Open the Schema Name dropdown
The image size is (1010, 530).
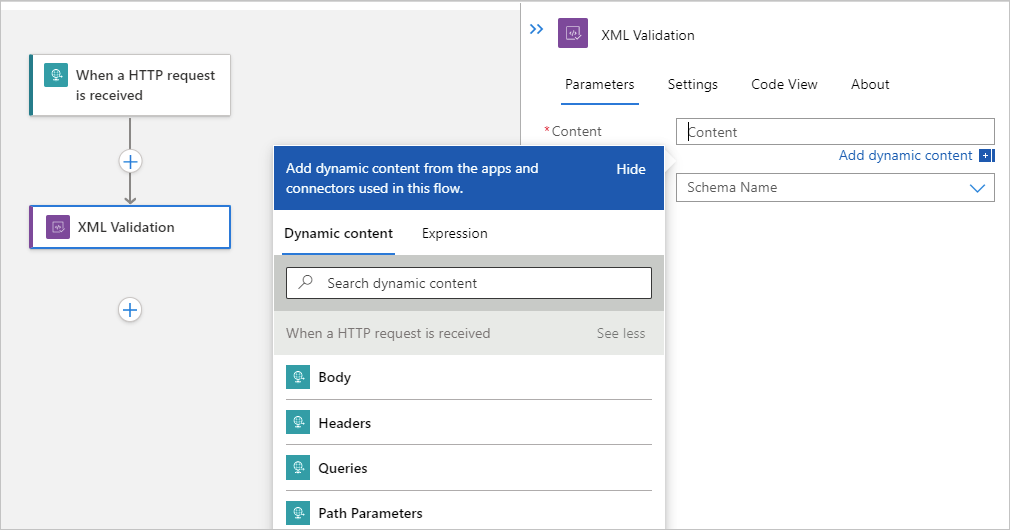point(977,188)
